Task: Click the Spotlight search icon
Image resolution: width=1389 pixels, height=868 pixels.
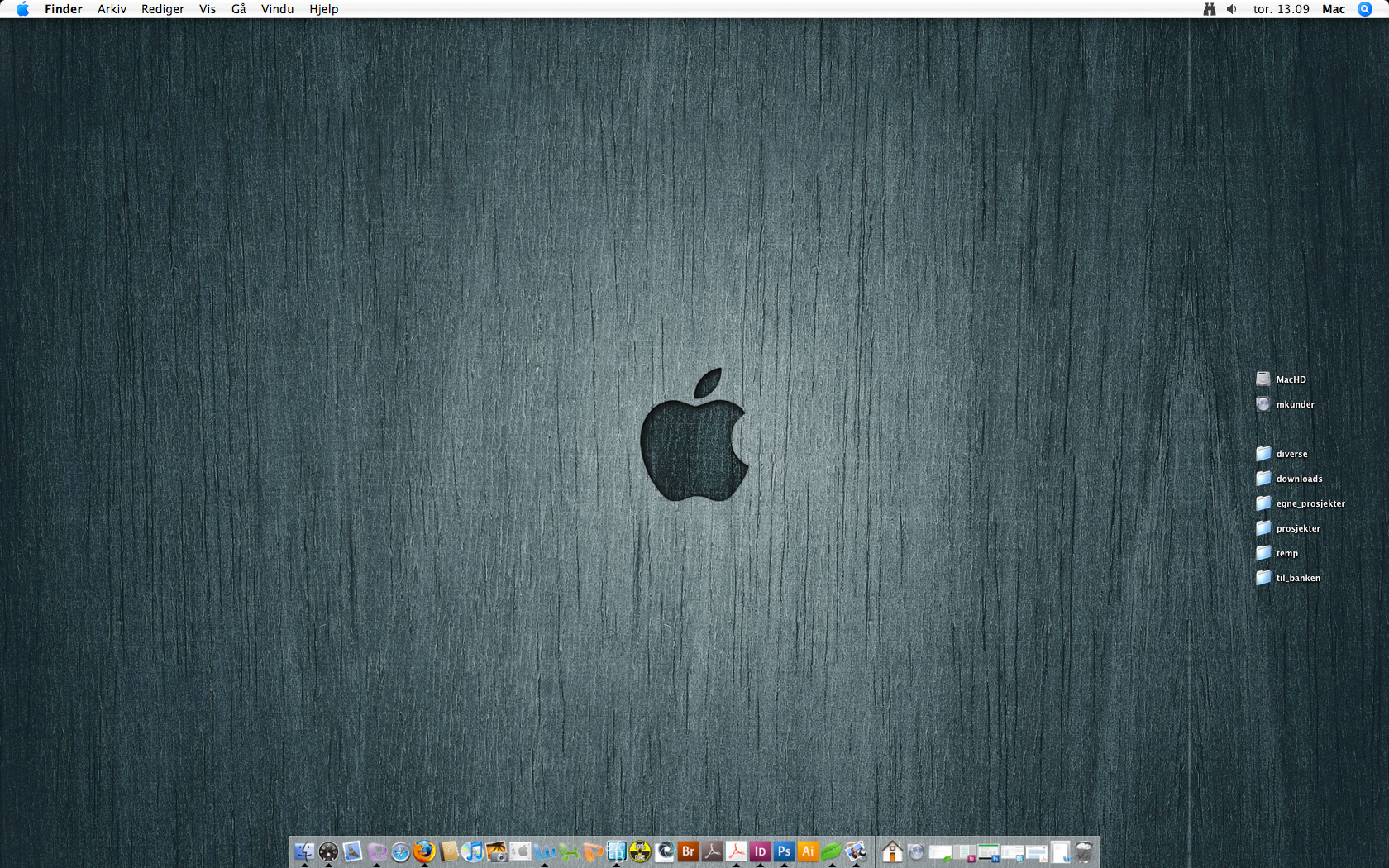Action: click(1365, 9)
